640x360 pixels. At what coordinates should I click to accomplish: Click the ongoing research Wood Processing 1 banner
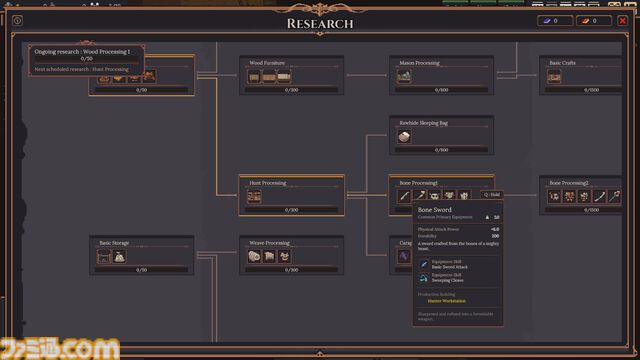tap(86, 60)
